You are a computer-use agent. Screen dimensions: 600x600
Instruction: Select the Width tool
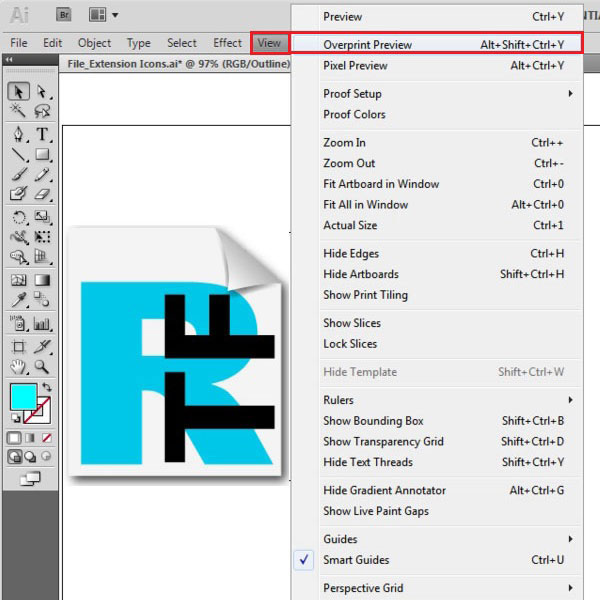pyautogui.click(x=18, y=237)
